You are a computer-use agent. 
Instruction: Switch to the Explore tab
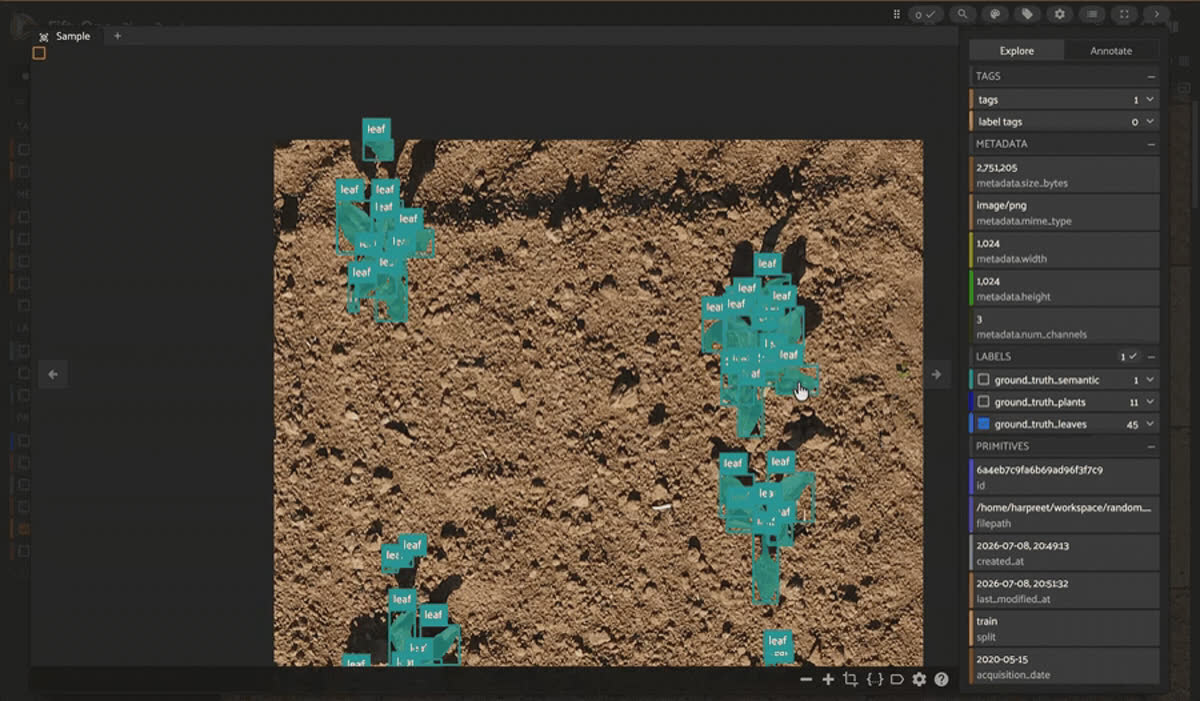click(1017, 50)
